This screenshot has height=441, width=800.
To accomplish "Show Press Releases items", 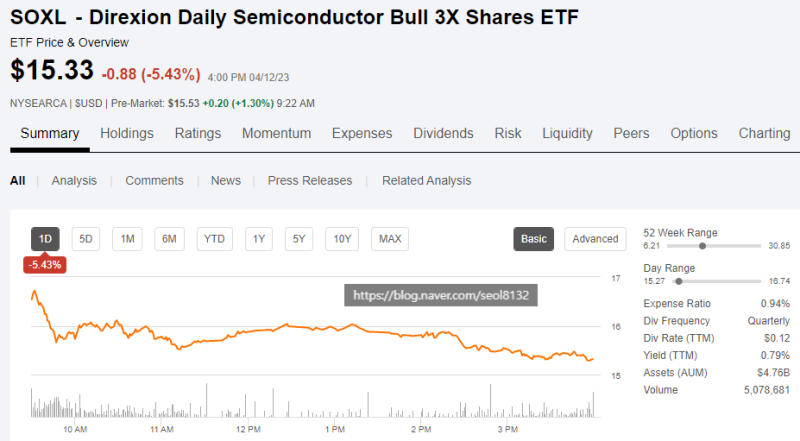I will [x=310, y=181].
